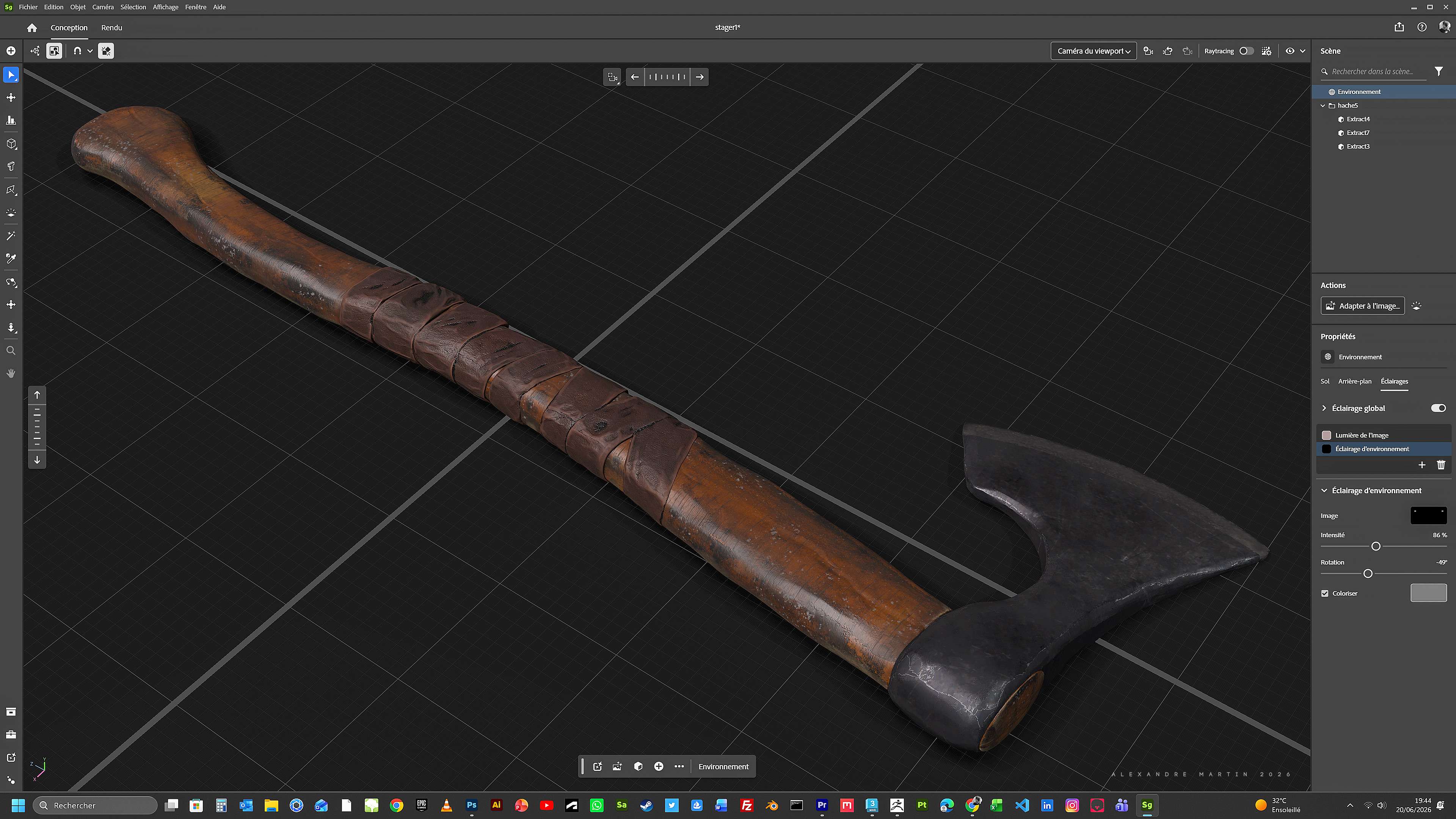
Task: Click the filter funnel icon in Scene panel
Action: coord(1439,71)
